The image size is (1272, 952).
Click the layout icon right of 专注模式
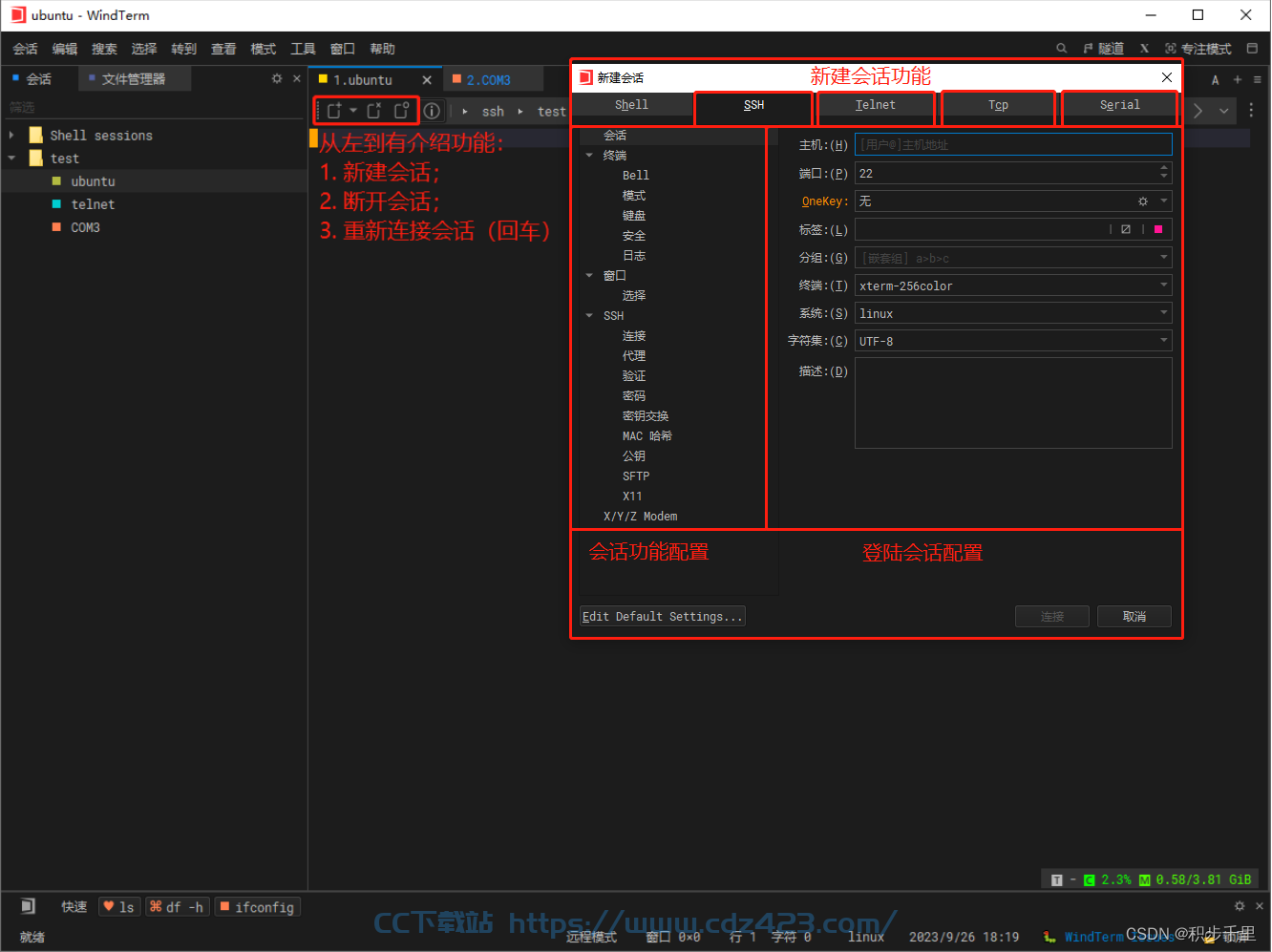pos(1252,48)
